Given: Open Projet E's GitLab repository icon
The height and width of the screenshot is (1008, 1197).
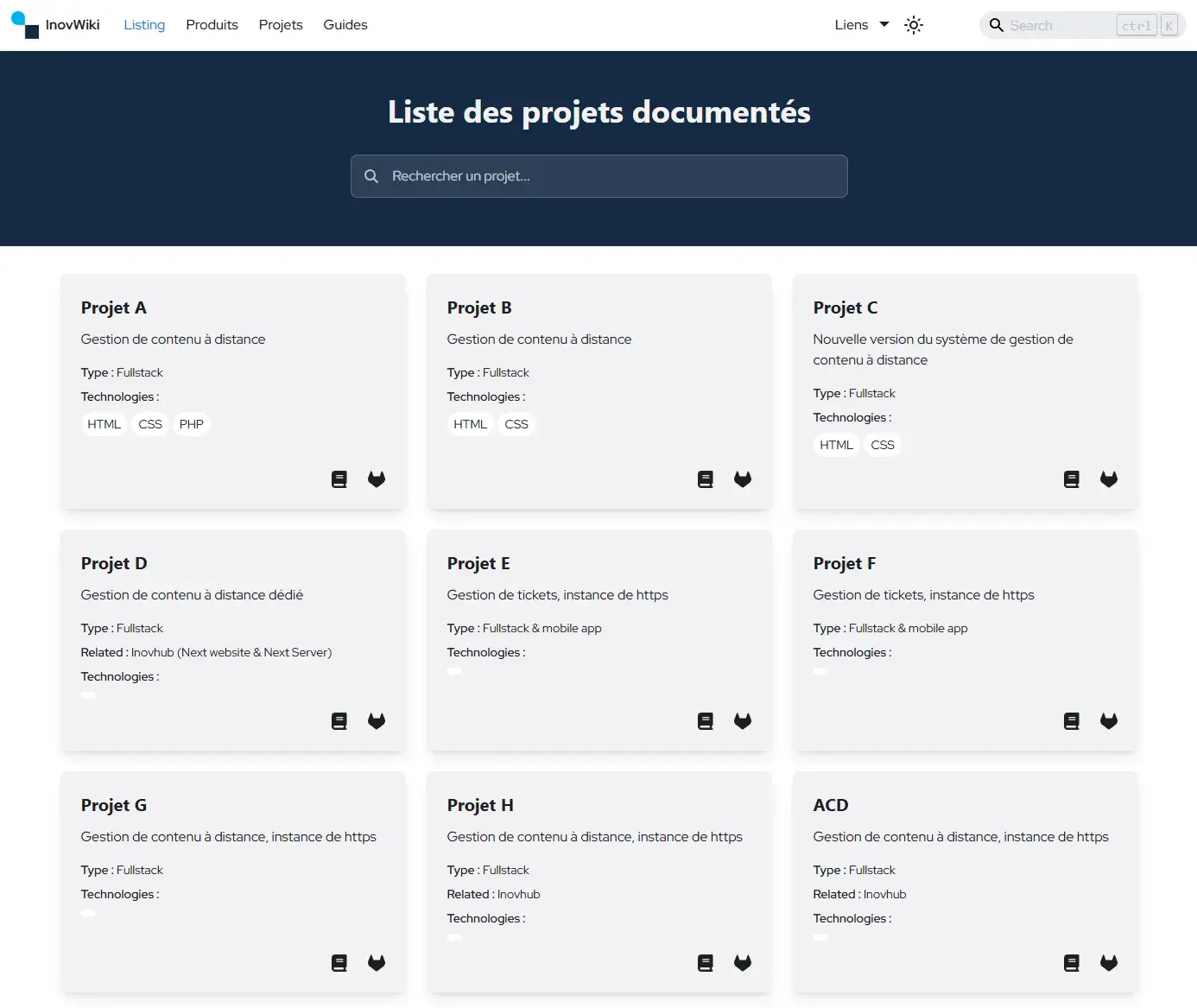Looking at the screenshot, I should [743, 720].
